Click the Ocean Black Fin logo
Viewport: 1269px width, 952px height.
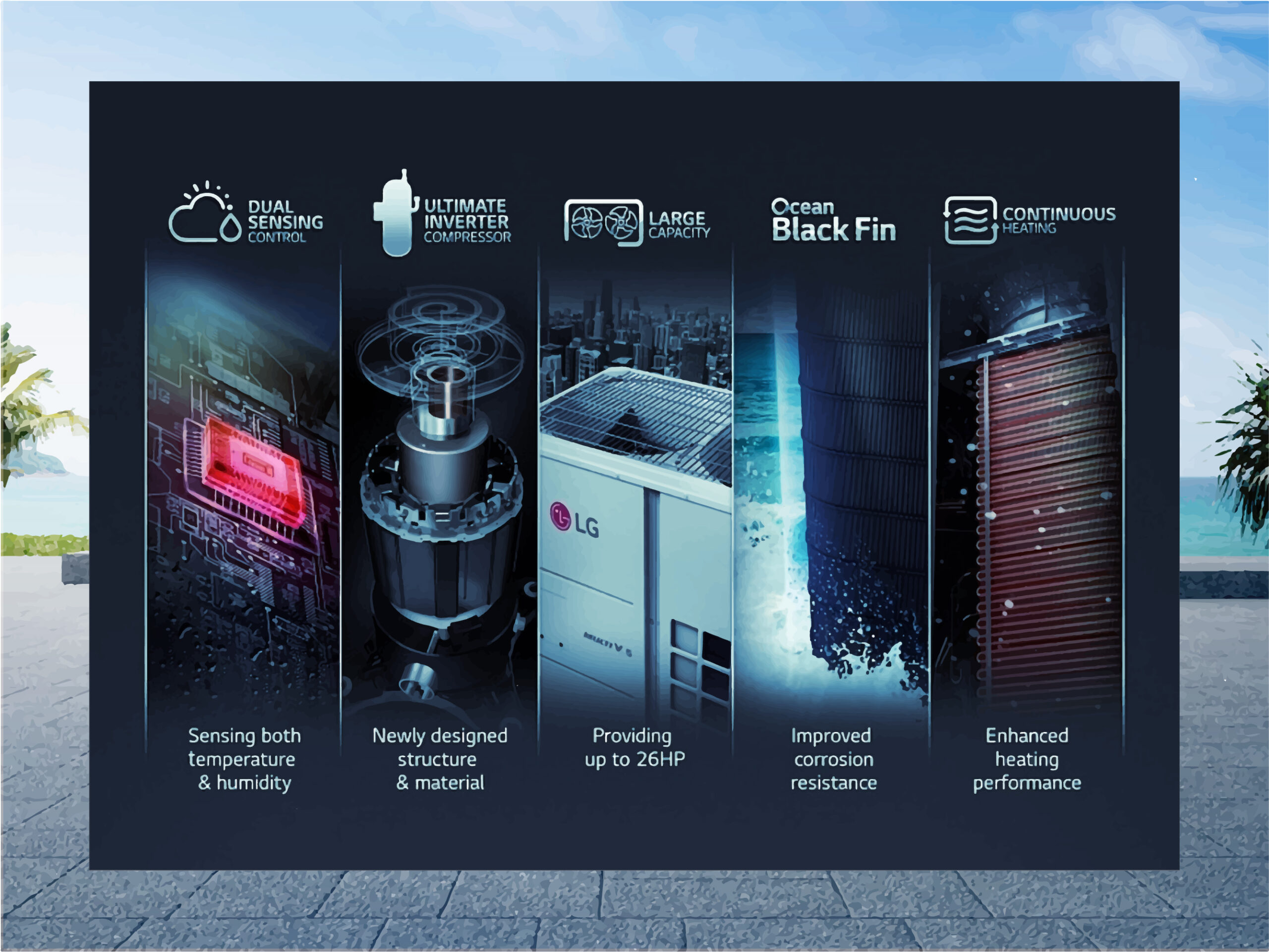pos(834,220)
